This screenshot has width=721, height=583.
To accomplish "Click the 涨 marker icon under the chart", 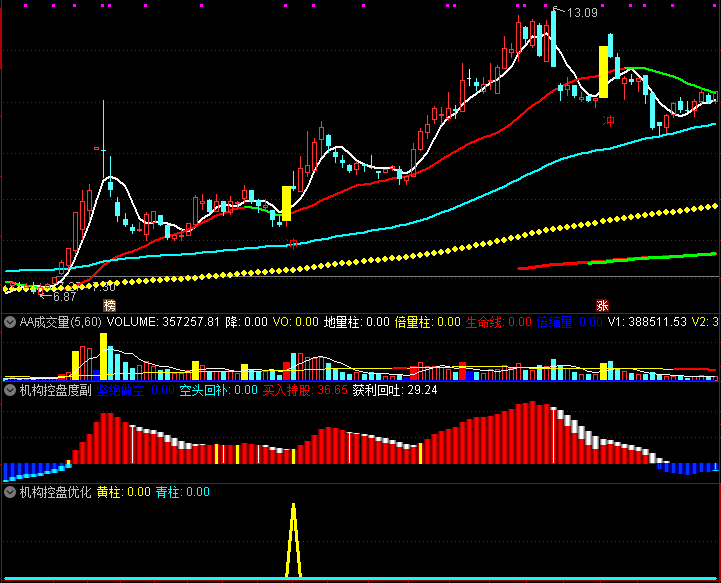I will [602, 305].
